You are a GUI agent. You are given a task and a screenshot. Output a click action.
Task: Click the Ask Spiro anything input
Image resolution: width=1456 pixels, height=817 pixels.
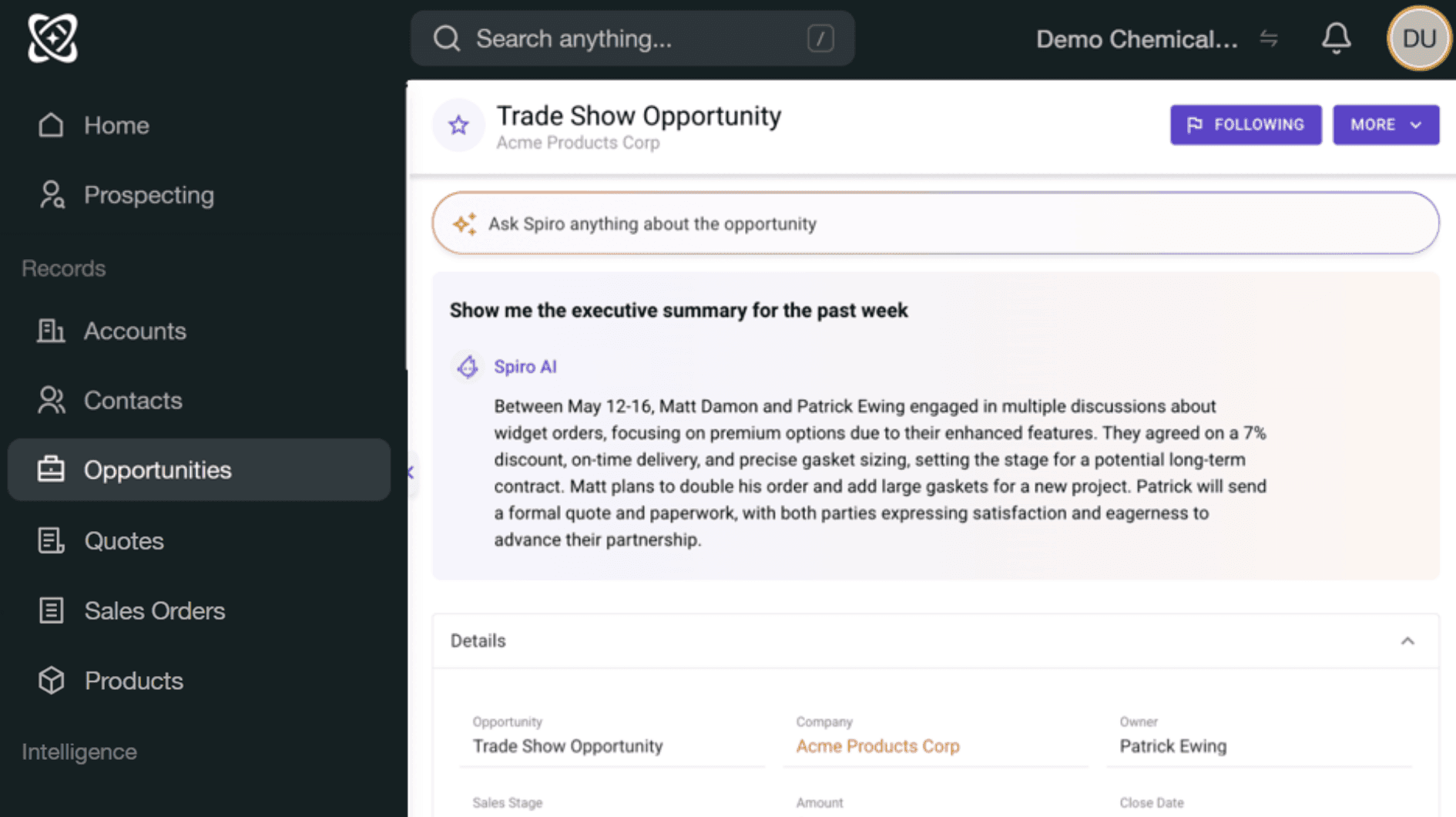click(935, 224)
